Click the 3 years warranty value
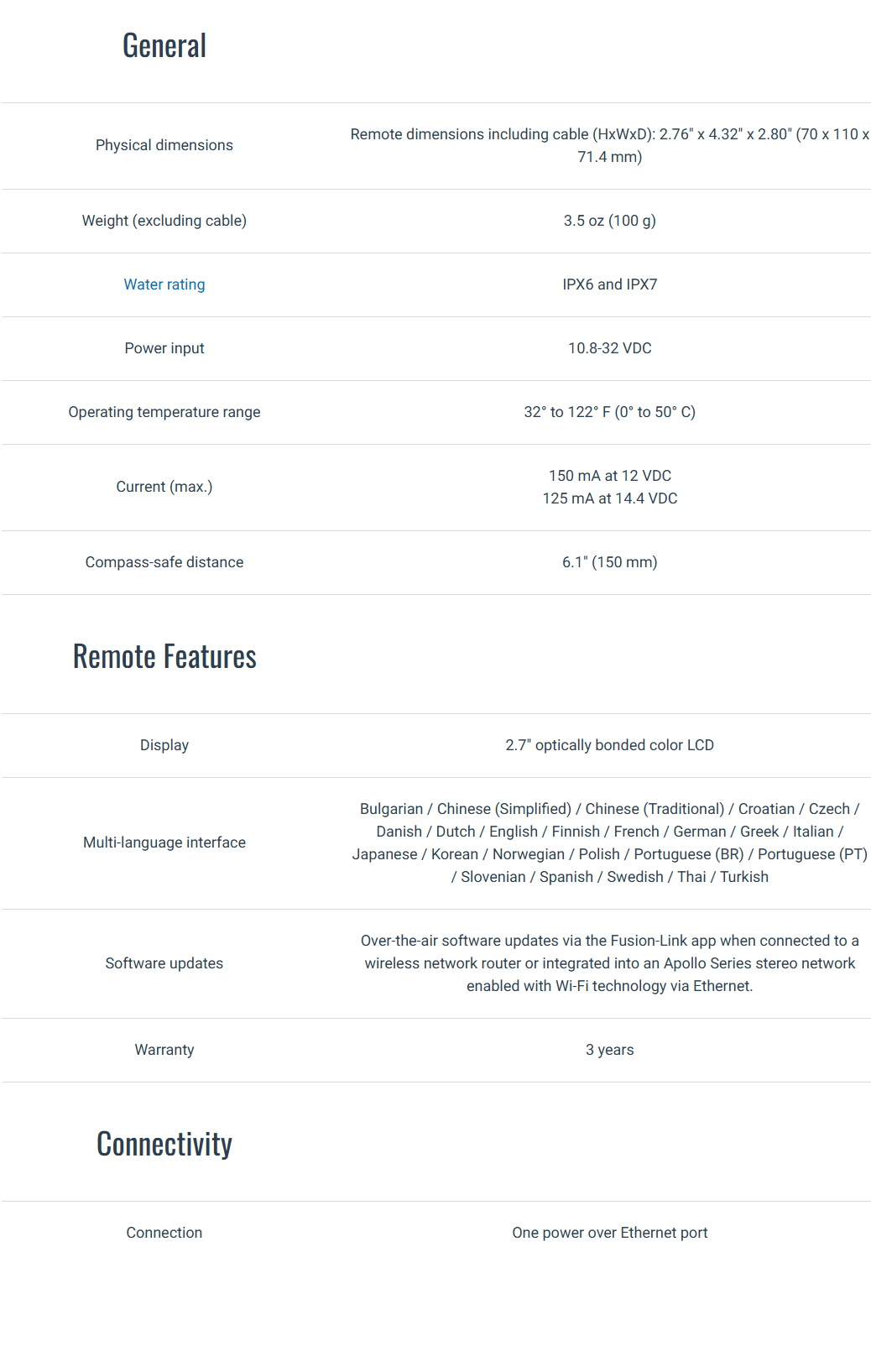 click(x=609, y=1050)
